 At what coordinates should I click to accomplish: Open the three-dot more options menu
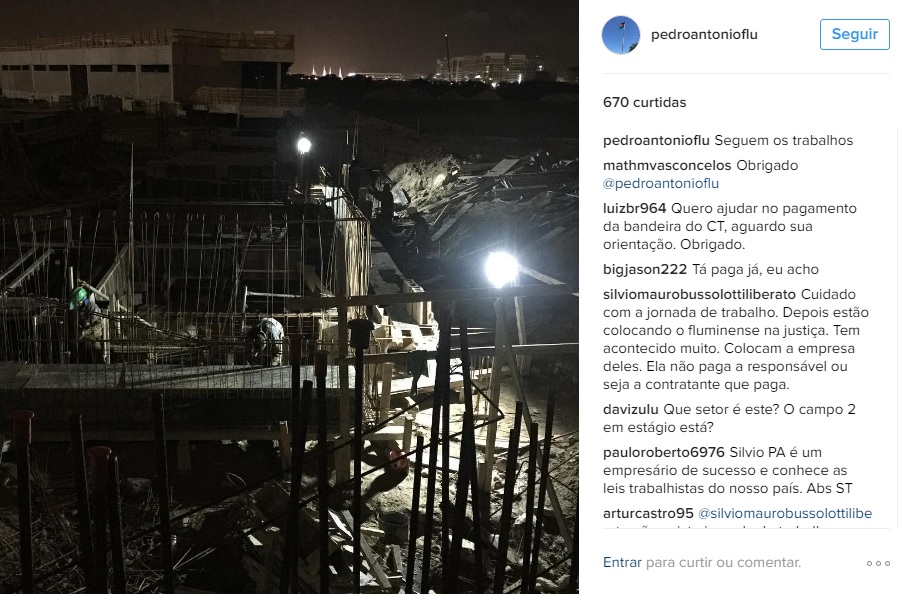tap(878, 564)
